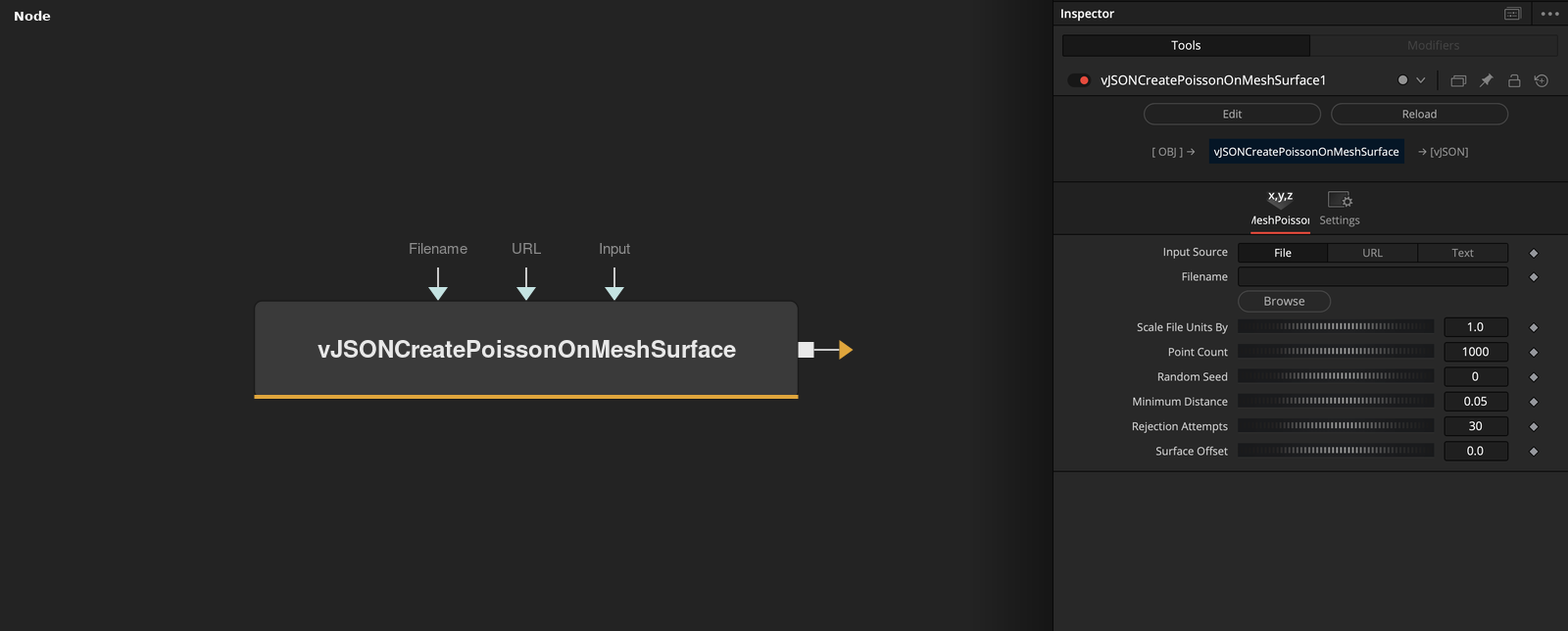Click the Surface Offset value 0.0
This screenshot has width=1568, height=631.
1476,451
